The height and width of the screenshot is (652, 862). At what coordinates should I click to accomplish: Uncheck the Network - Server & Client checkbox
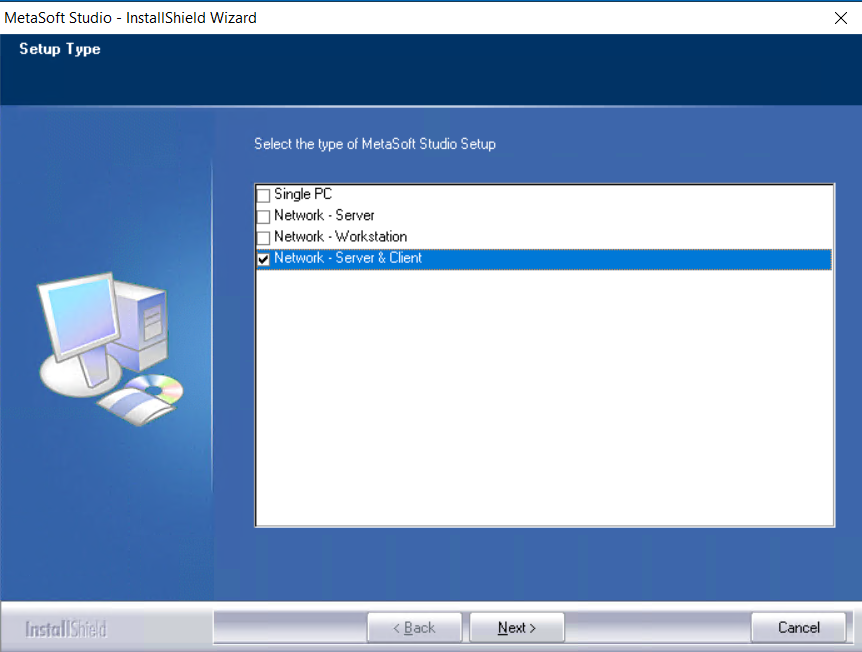[x=263, y=259]
